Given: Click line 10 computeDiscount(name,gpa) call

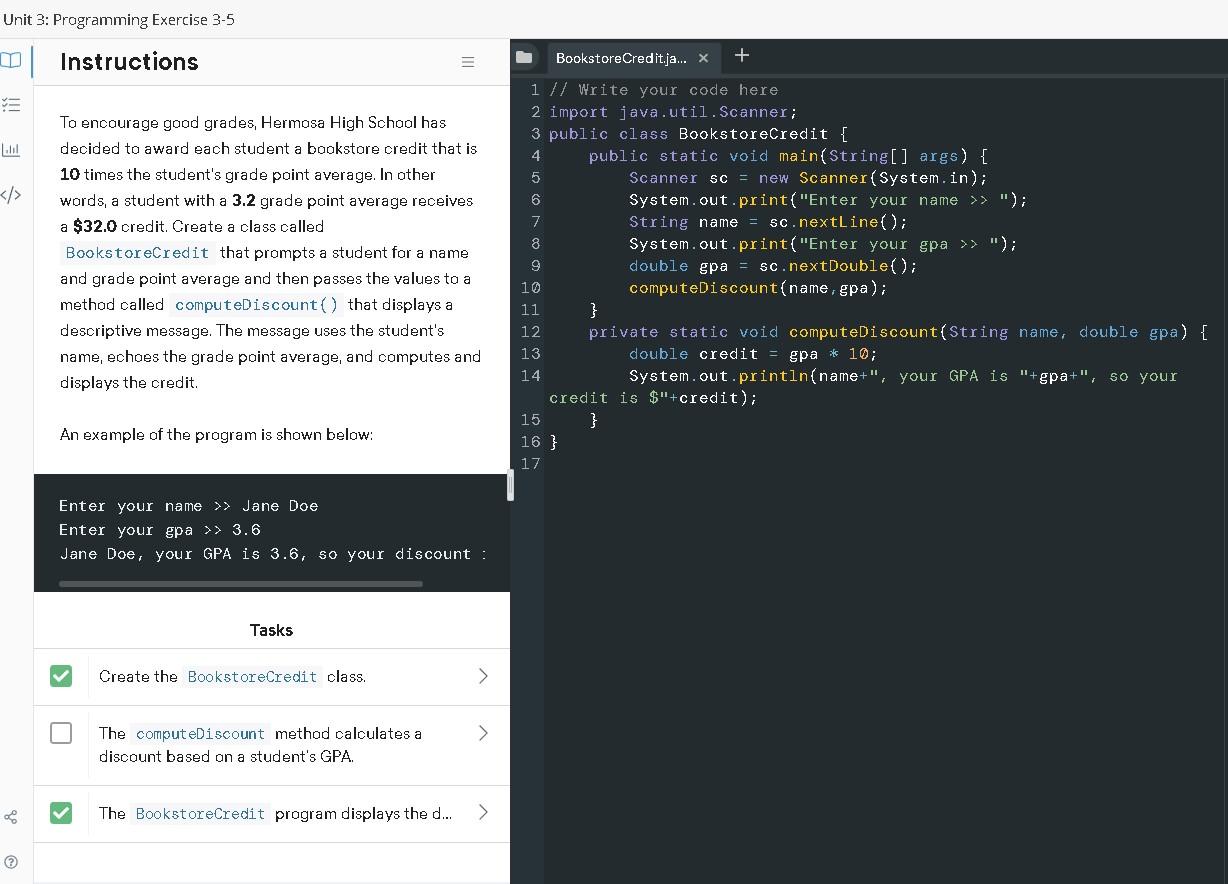Looking at the screenshot, I should 758,288.
